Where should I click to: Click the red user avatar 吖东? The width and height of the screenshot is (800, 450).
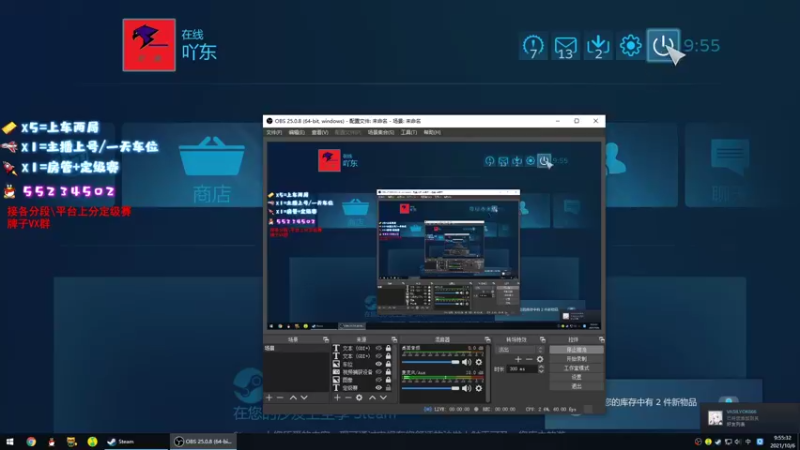[x=149, y=45]
